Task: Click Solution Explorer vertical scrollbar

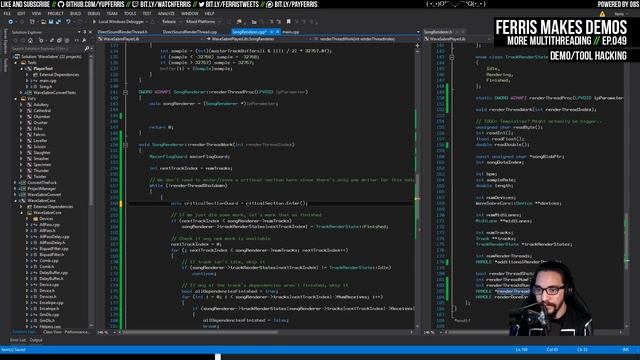Action: (91, 190)
